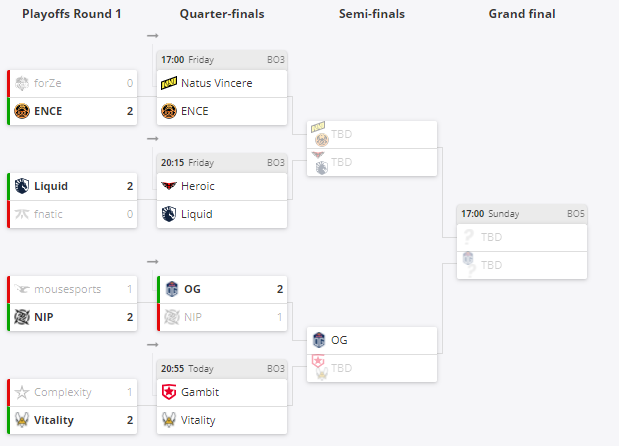Open the 20:15 Friday BO3 match header
619x446 pixels.
(222, 162)
